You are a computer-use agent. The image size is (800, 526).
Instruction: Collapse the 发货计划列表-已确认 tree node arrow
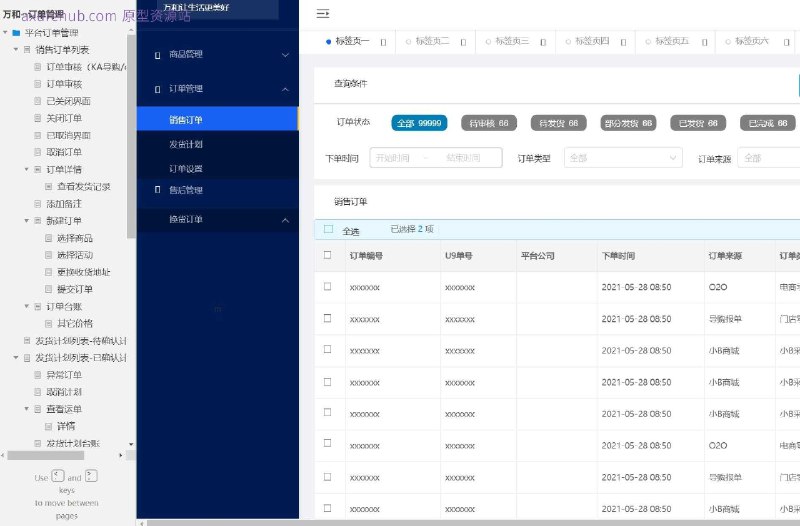tap(16, 358)
